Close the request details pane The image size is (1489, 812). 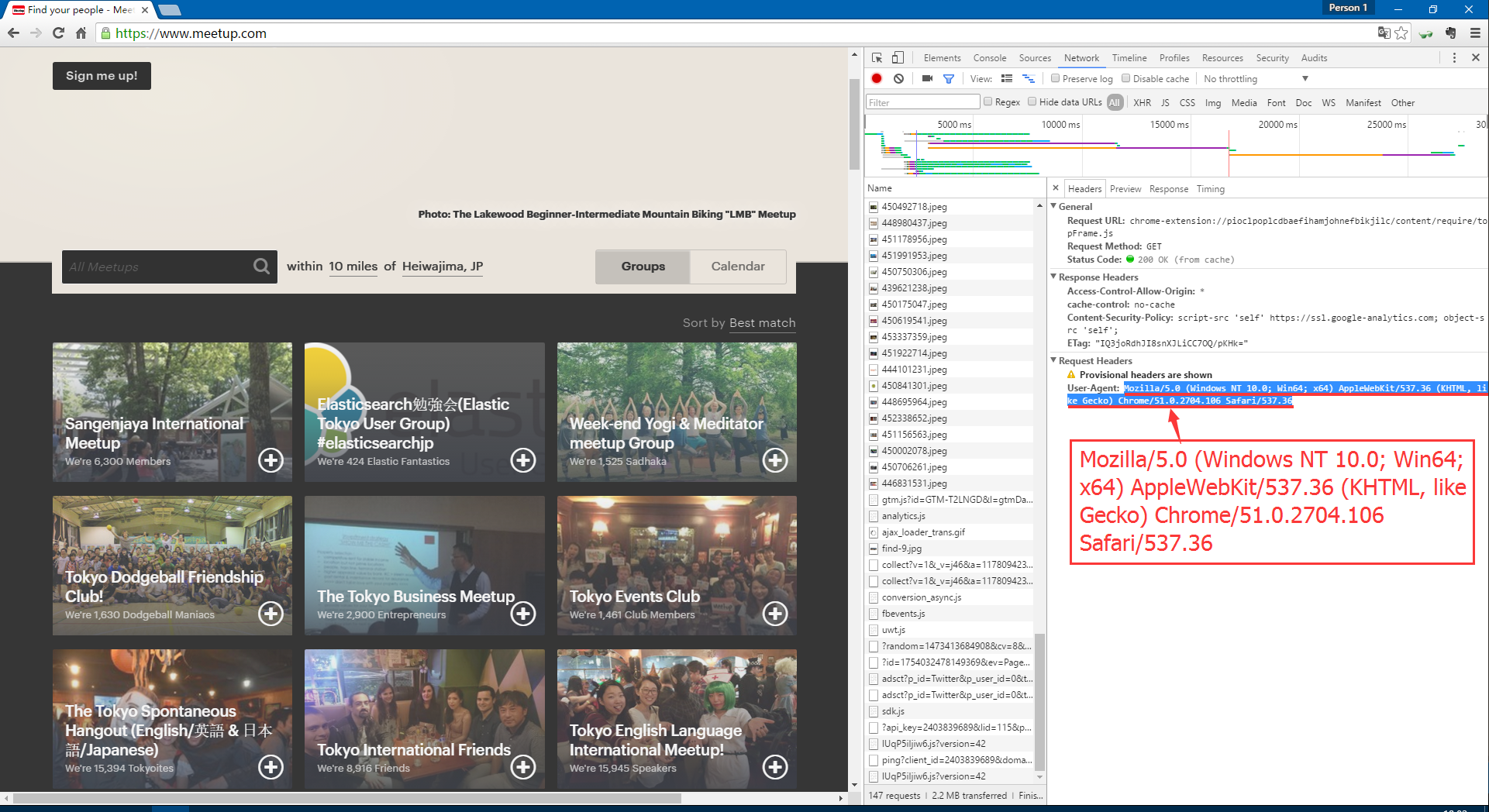click(x=1055, y=188)
